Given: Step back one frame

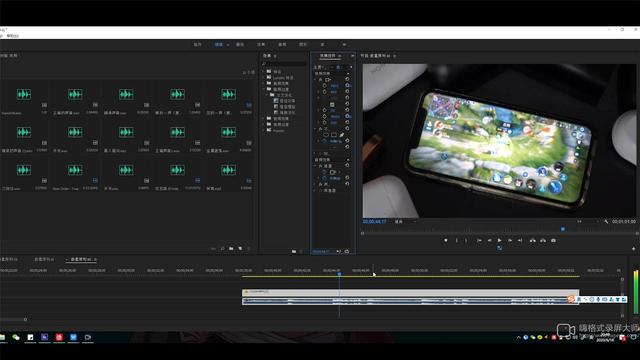Looking at the screenshot, I should 489,240.
